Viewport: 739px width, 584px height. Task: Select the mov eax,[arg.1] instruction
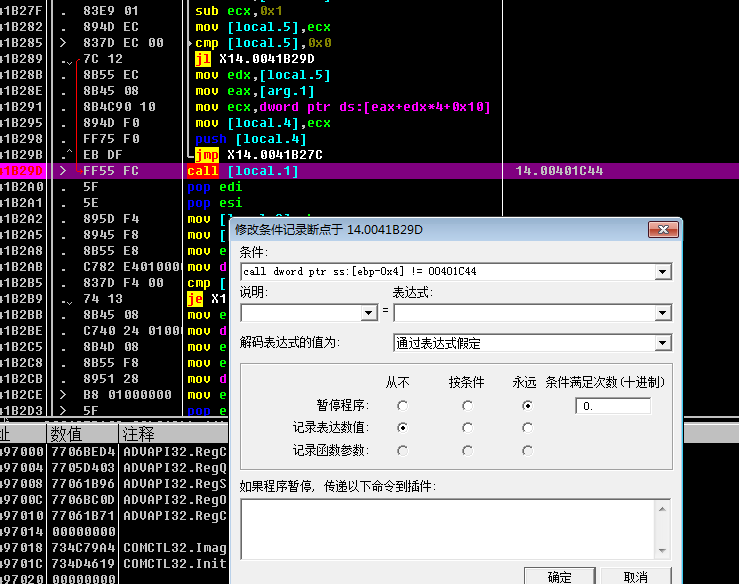pyautogui.click(x=255, y=91)
